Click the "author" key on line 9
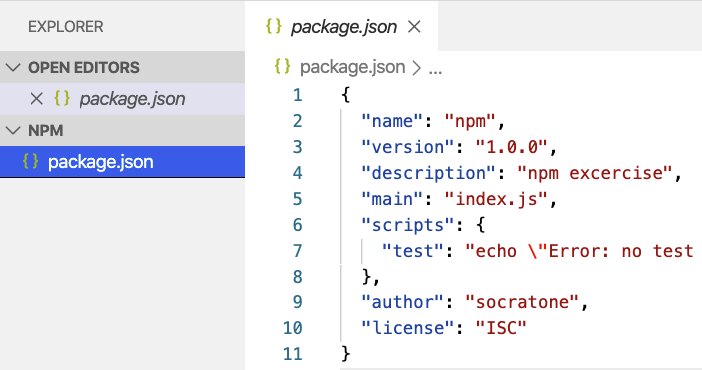 (x=402, y=302)
